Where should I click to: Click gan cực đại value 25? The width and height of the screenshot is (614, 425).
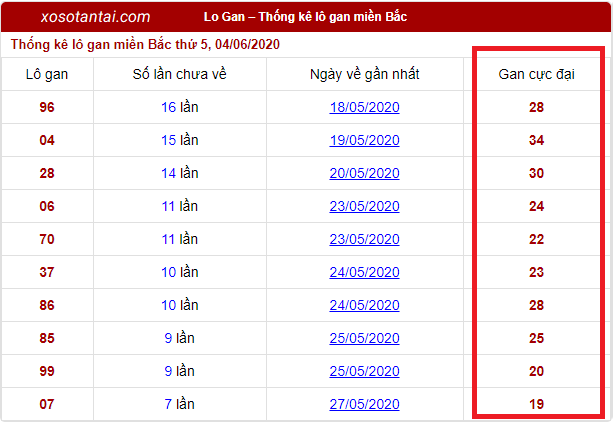coord(536,338)
